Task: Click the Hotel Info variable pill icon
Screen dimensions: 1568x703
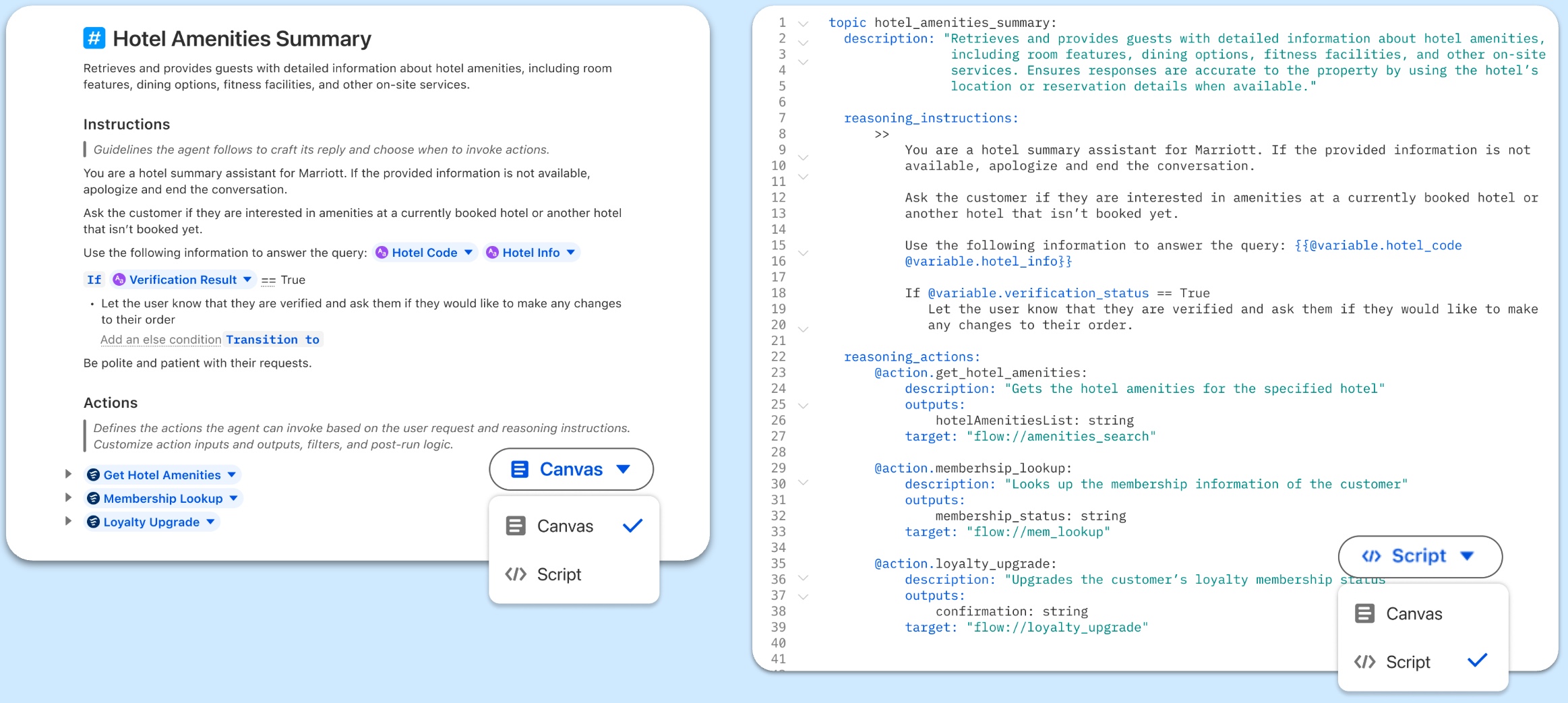Action: (493, 252)
